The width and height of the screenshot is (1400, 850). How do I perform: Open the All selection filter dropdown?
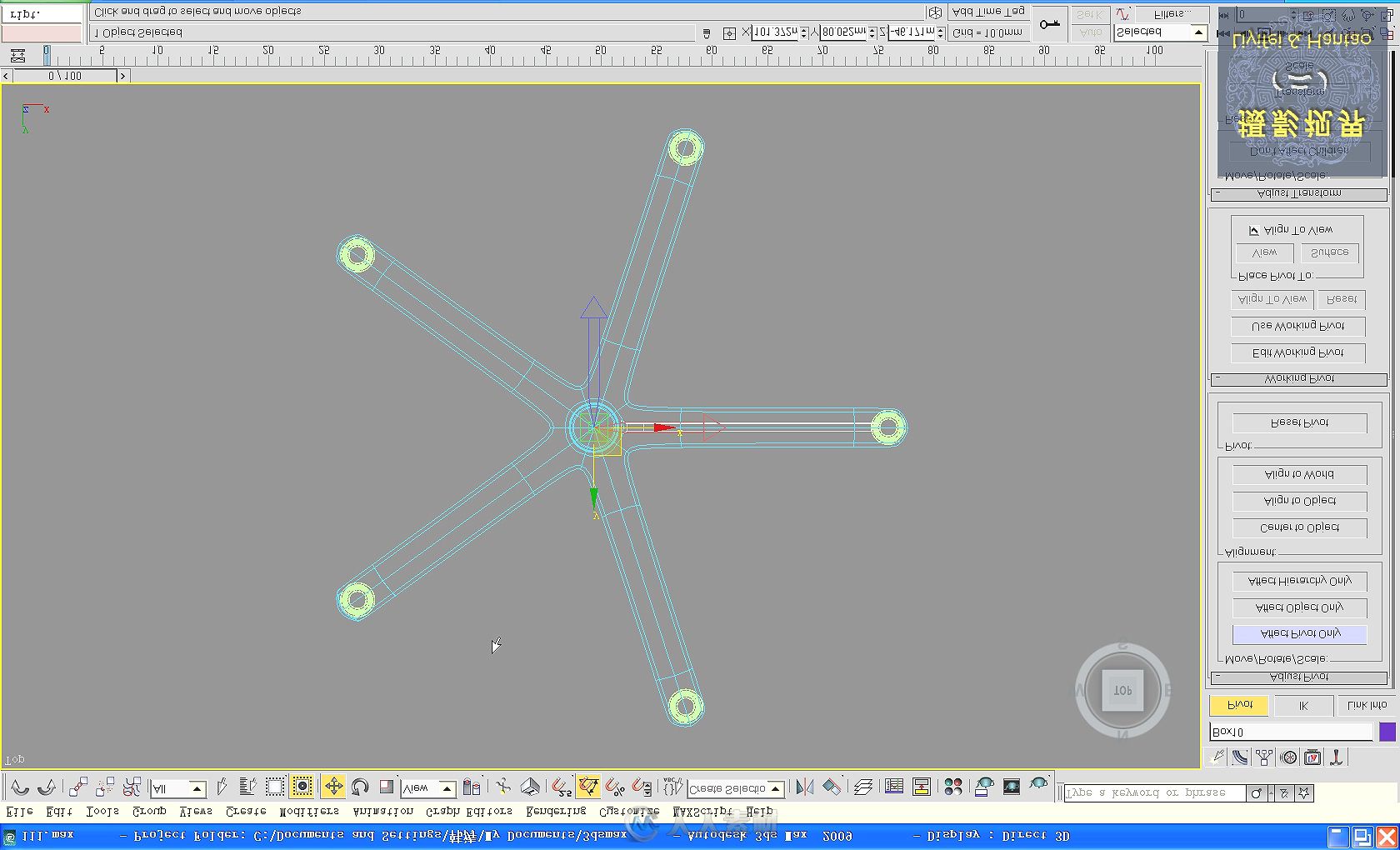tap(178, 788)
